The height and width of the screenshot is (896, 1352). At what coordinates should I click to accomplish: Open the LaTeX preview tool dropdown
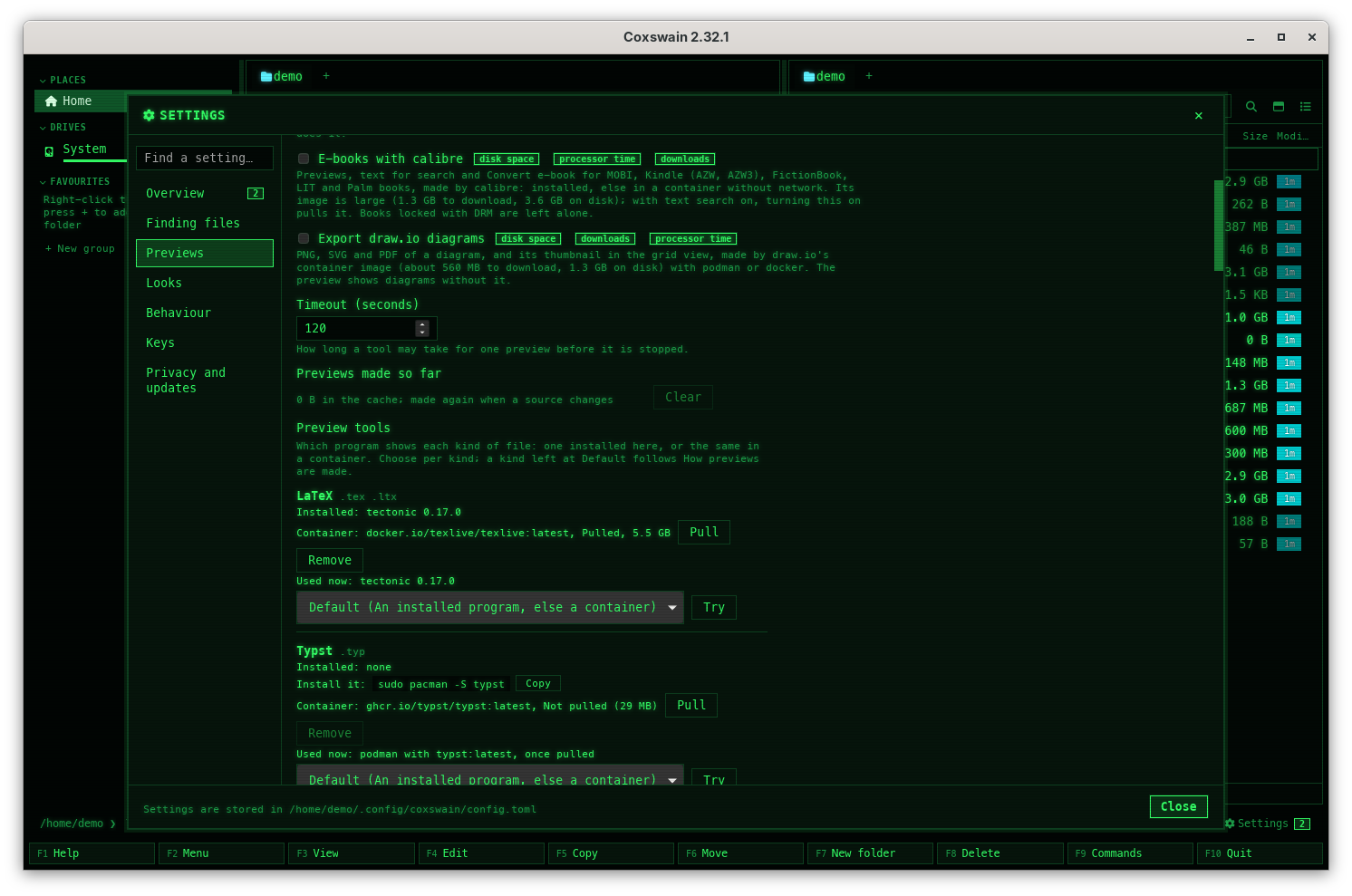pyautogui.click(x=490, y=608)
